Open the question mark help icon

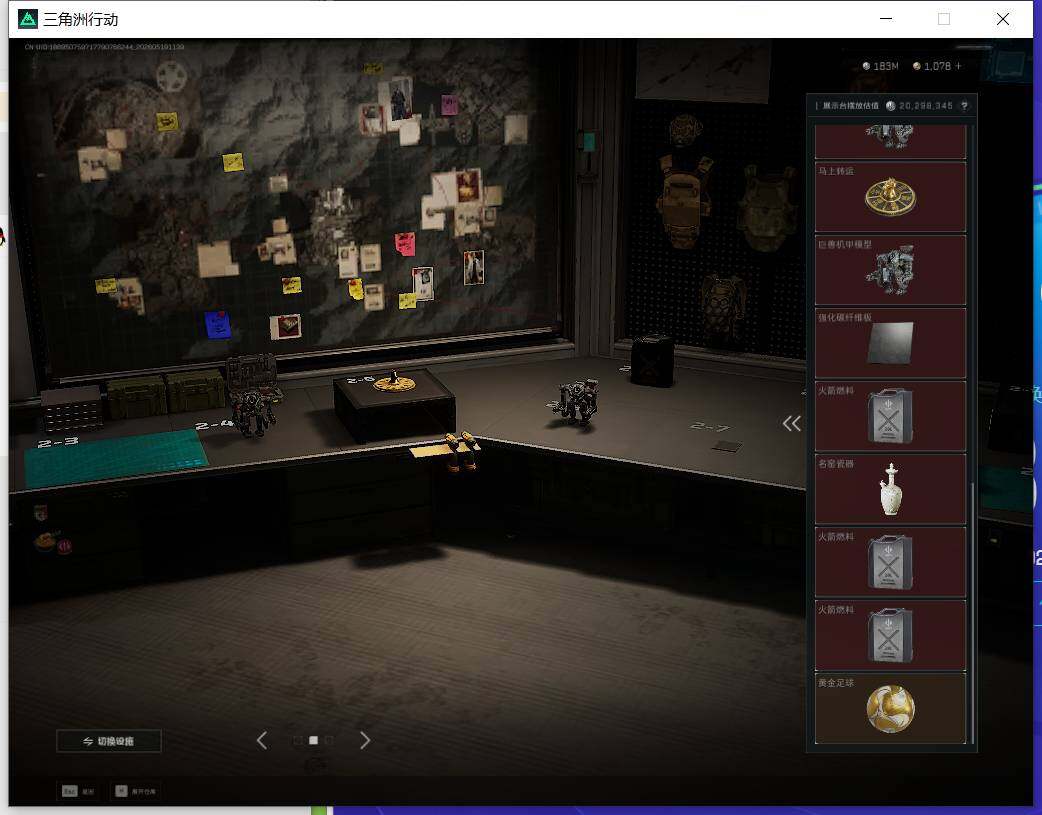pos(964,106)
